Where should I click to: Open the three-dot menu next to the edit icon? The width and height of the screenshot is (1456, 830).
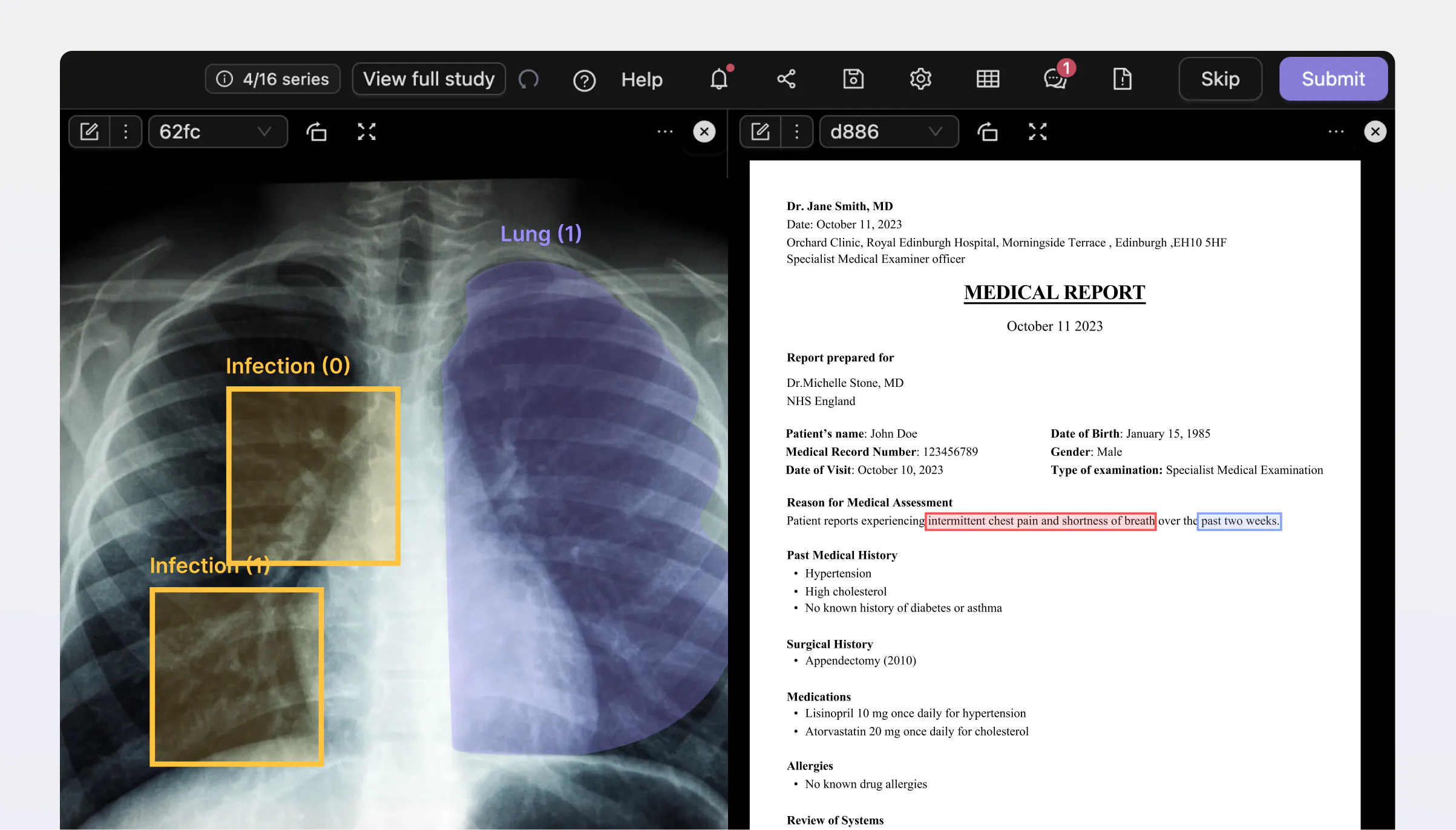[x=125, y=131]
